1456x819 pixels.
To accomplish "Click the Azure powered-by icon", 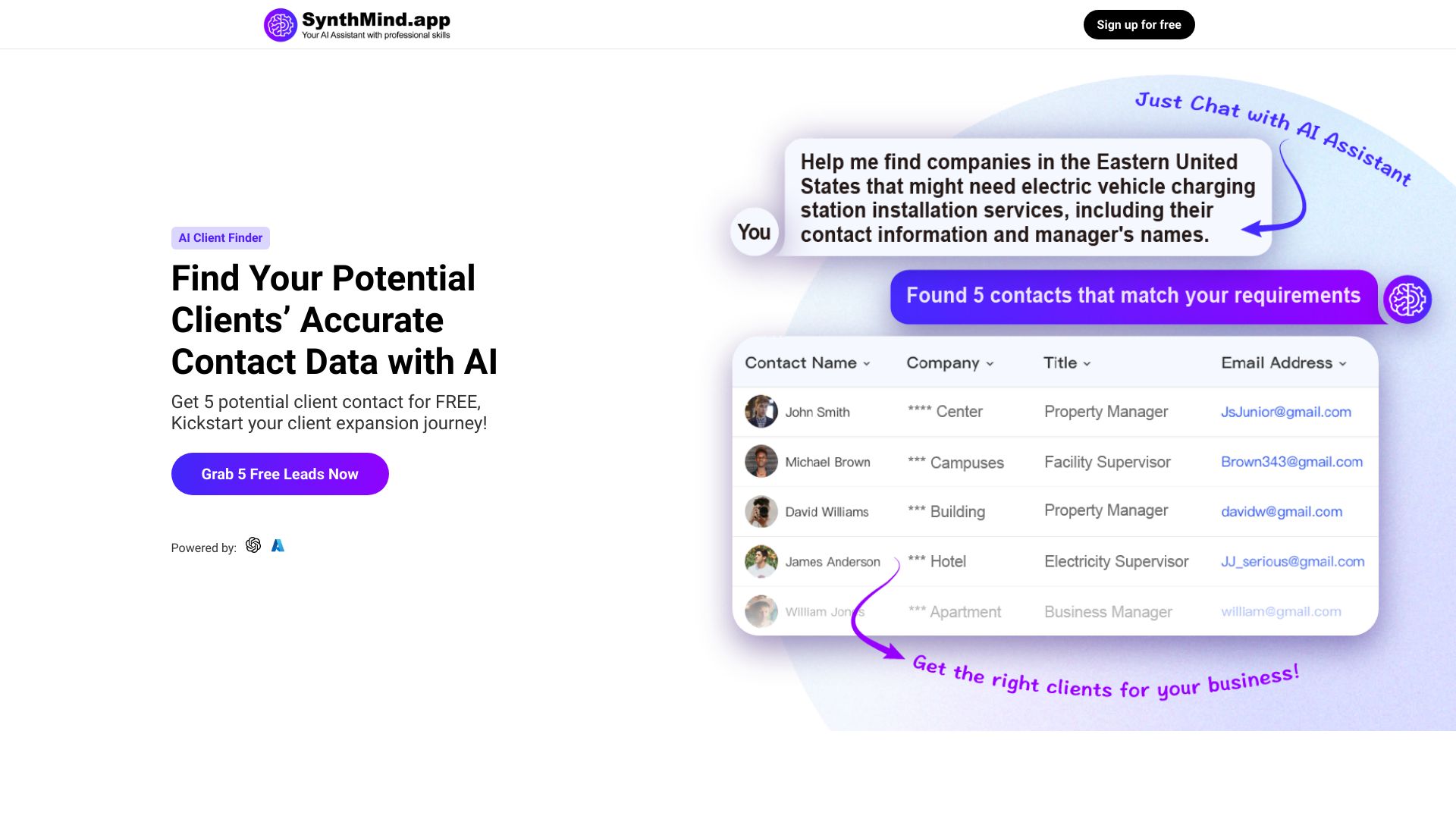I will [278, 545].
